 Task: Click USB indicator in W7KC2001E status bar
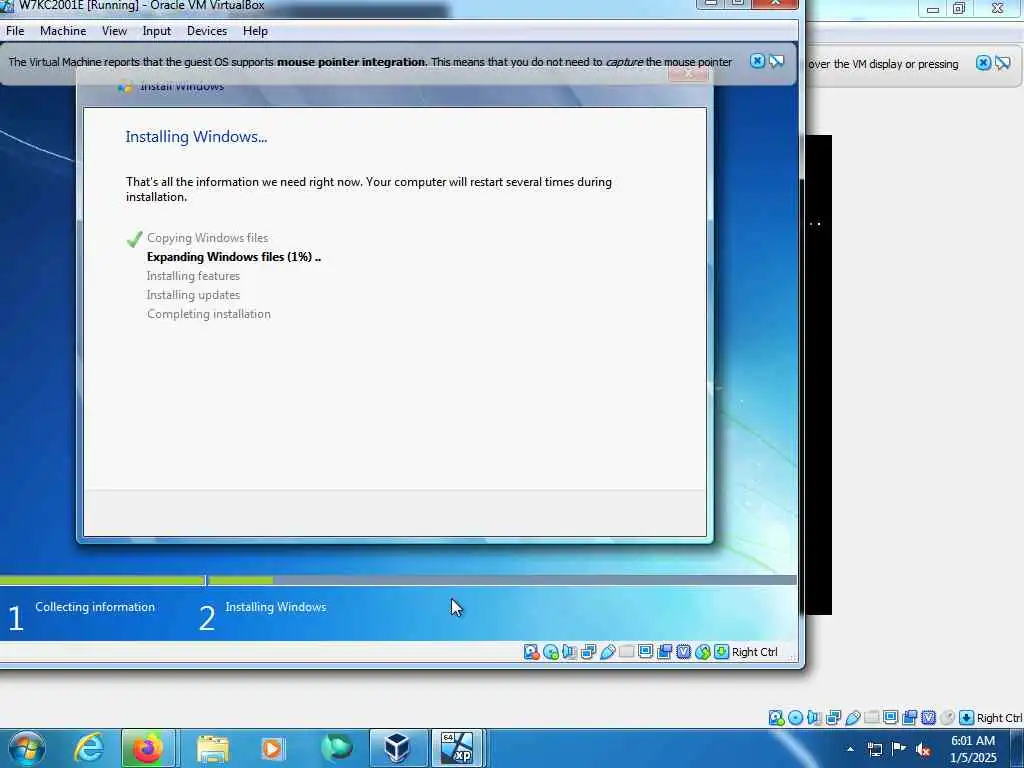[607, 652]
